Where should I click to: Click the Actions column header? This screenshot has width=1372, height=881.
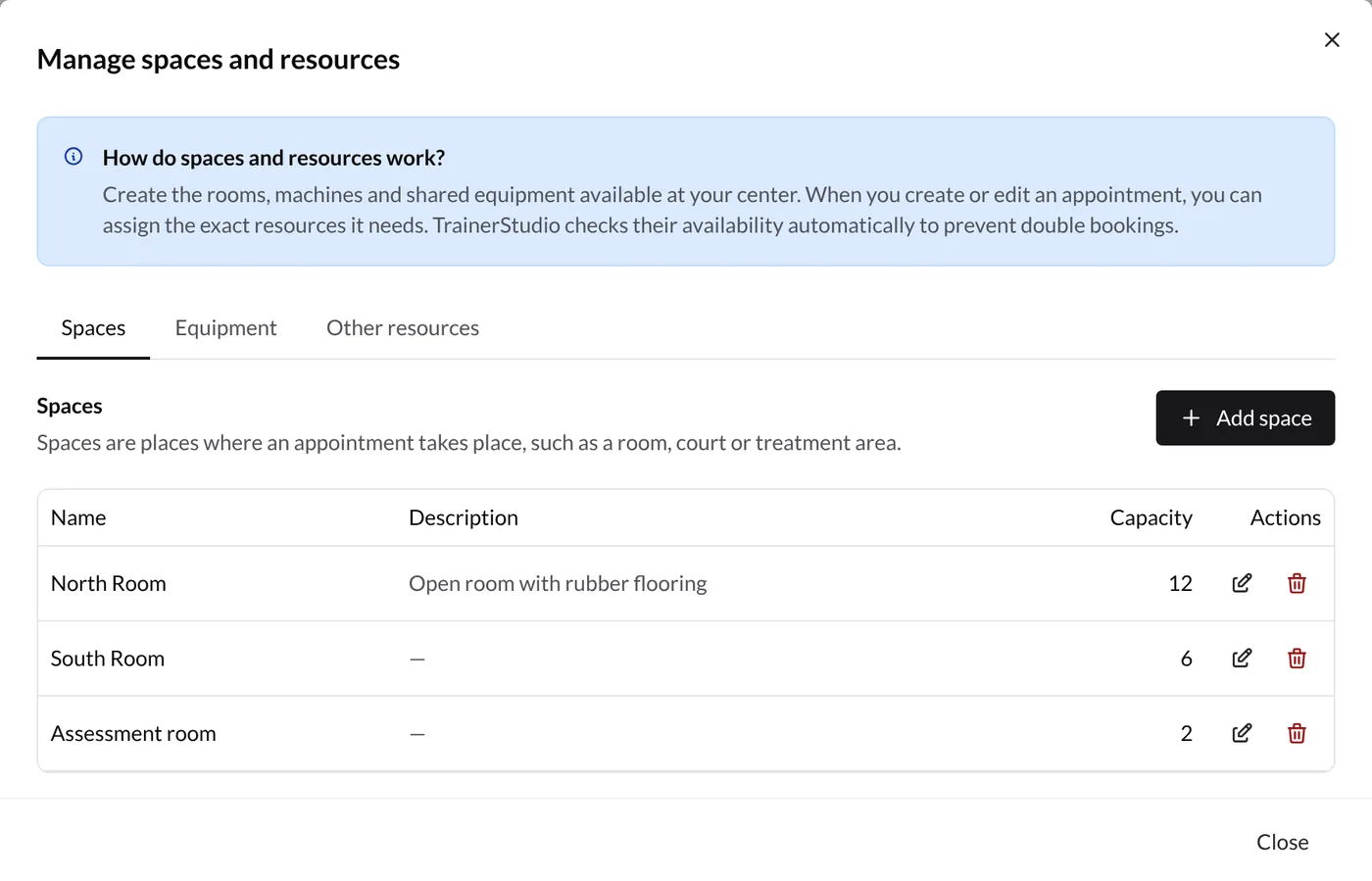click(1286, 517)
